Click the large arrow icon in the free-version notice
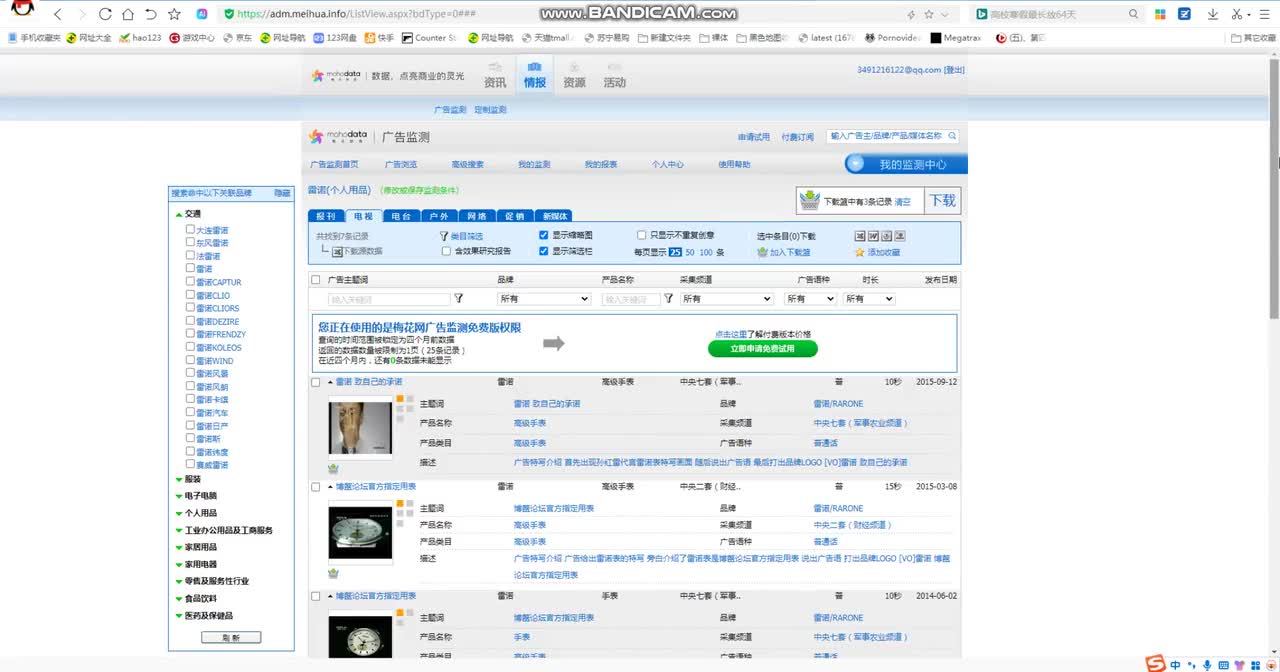 coord(554,344)
